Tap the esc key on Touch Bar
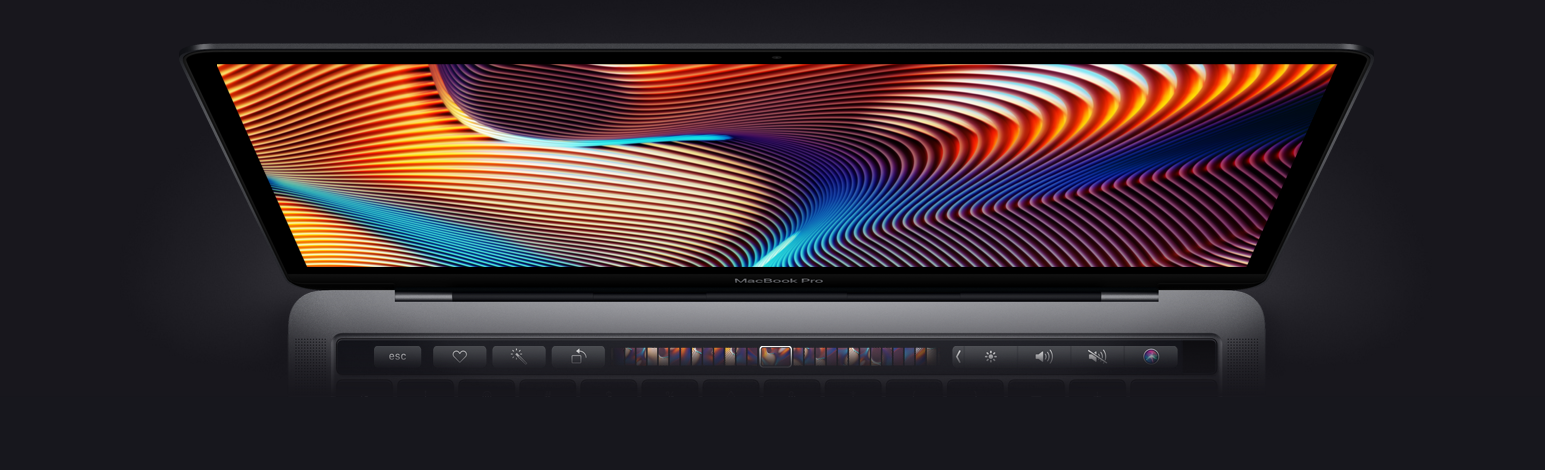This screenshot has width=1545, height=470. [x=397, y=356]
